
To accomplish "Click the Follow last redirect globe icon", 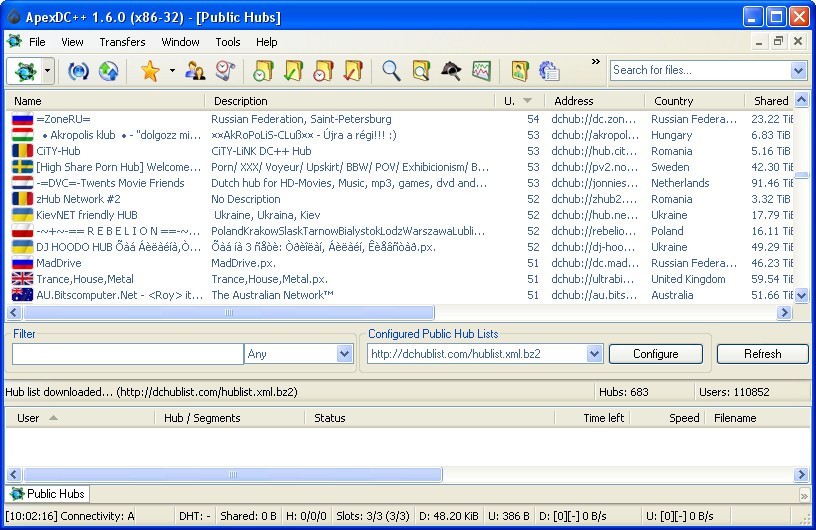I will coord(108,71).
